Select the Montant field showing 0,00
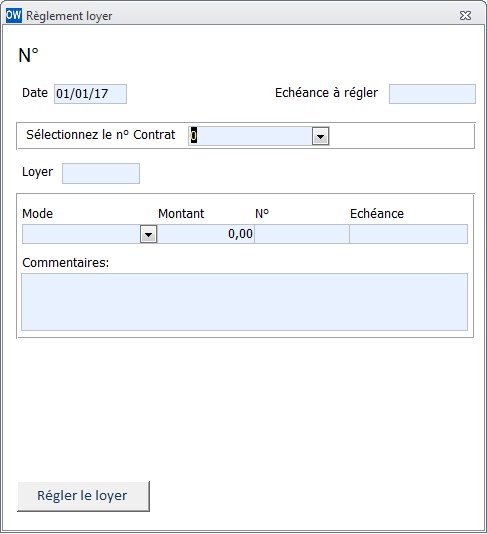This screenshot has height=534, width=487. [x=206, y=234]
